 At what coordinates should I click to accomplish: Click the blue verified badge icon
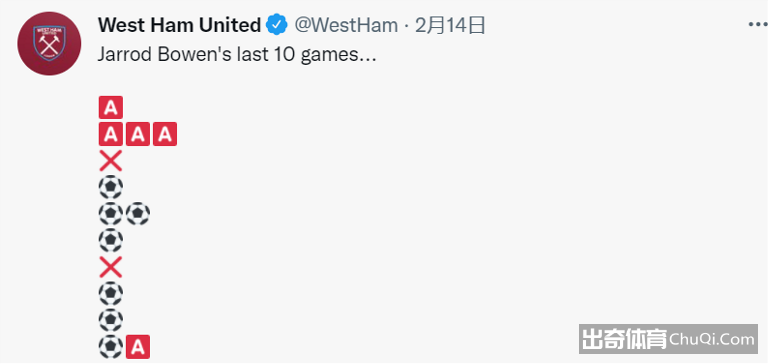click(x=277, y=25)
